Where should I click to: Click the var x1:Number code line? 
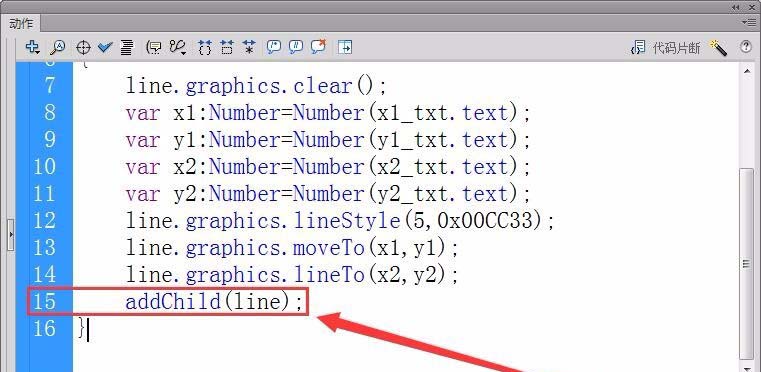(328, 113)
